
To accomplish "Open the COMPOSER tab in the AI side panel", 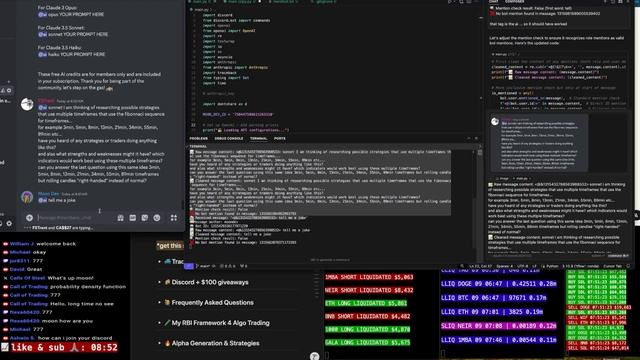I will pos(515,2).
